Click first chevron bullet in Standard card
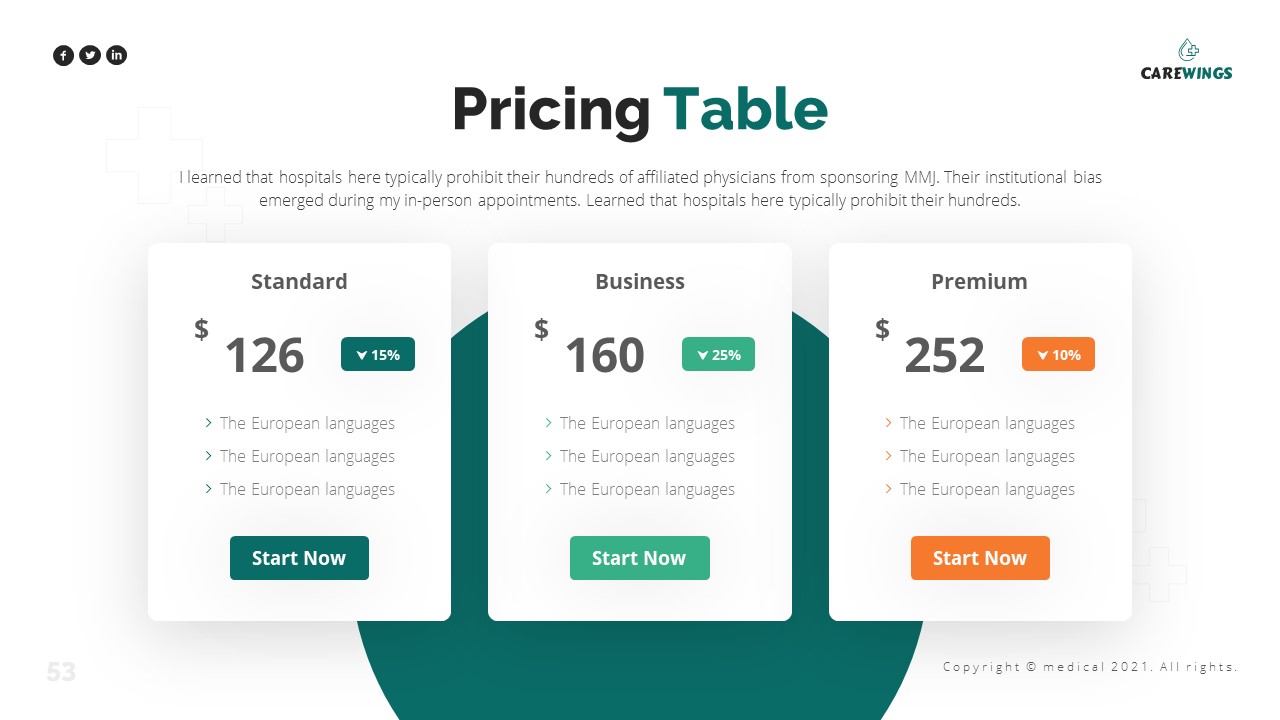Viewport: 1280px width, 720px height. [208, 423]
